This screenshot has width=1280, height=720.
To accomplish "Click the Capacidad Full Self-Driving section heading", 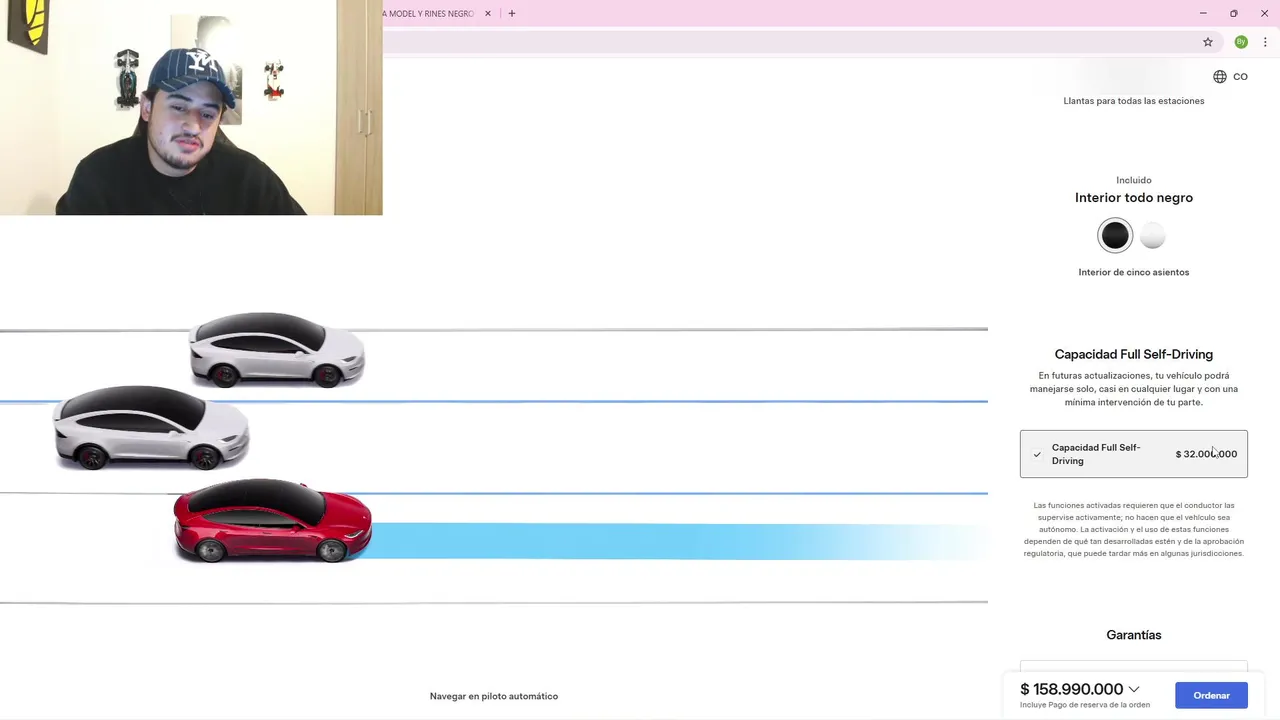I will click(x=1134, y=354).
